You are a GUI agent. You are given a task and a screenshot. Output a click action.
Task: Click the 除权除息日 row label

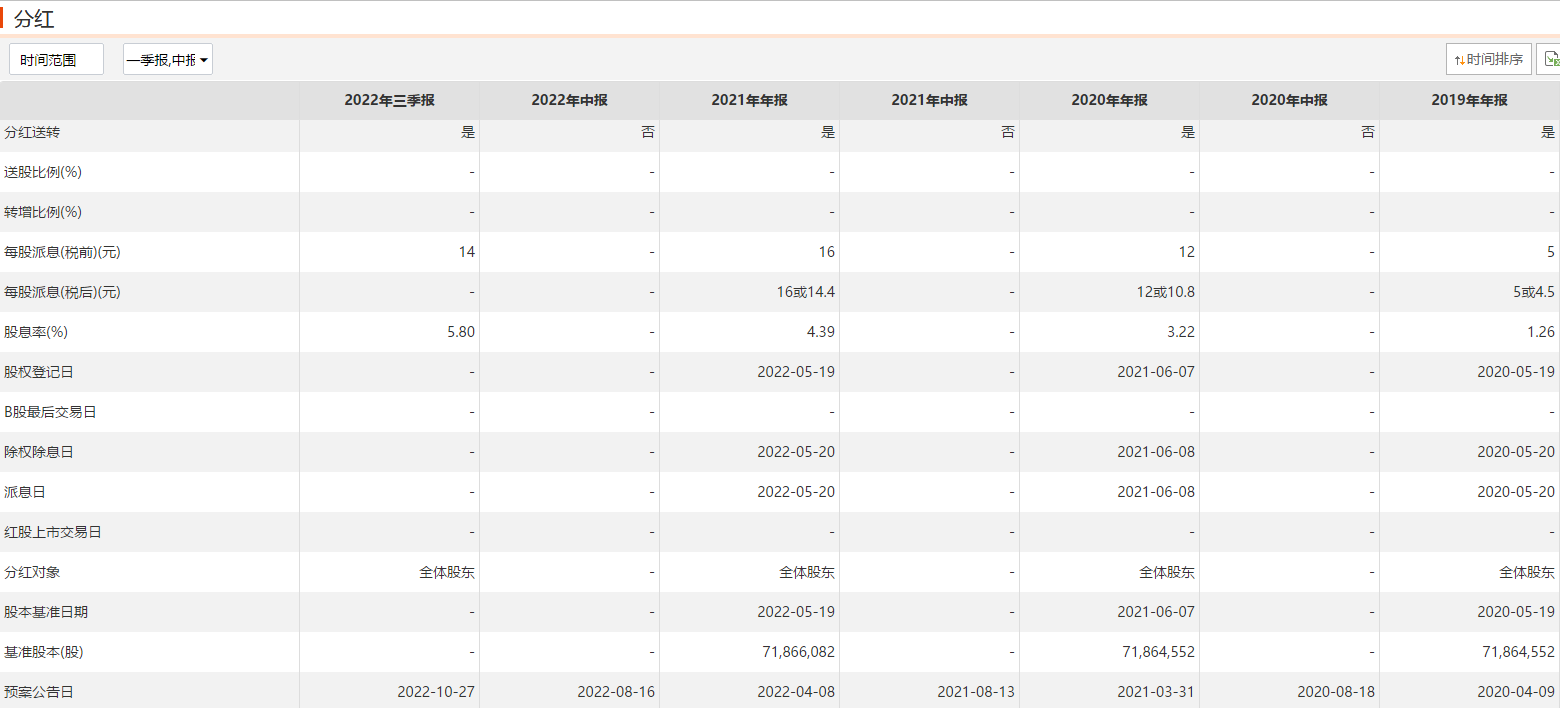click(x=39, y=452)
